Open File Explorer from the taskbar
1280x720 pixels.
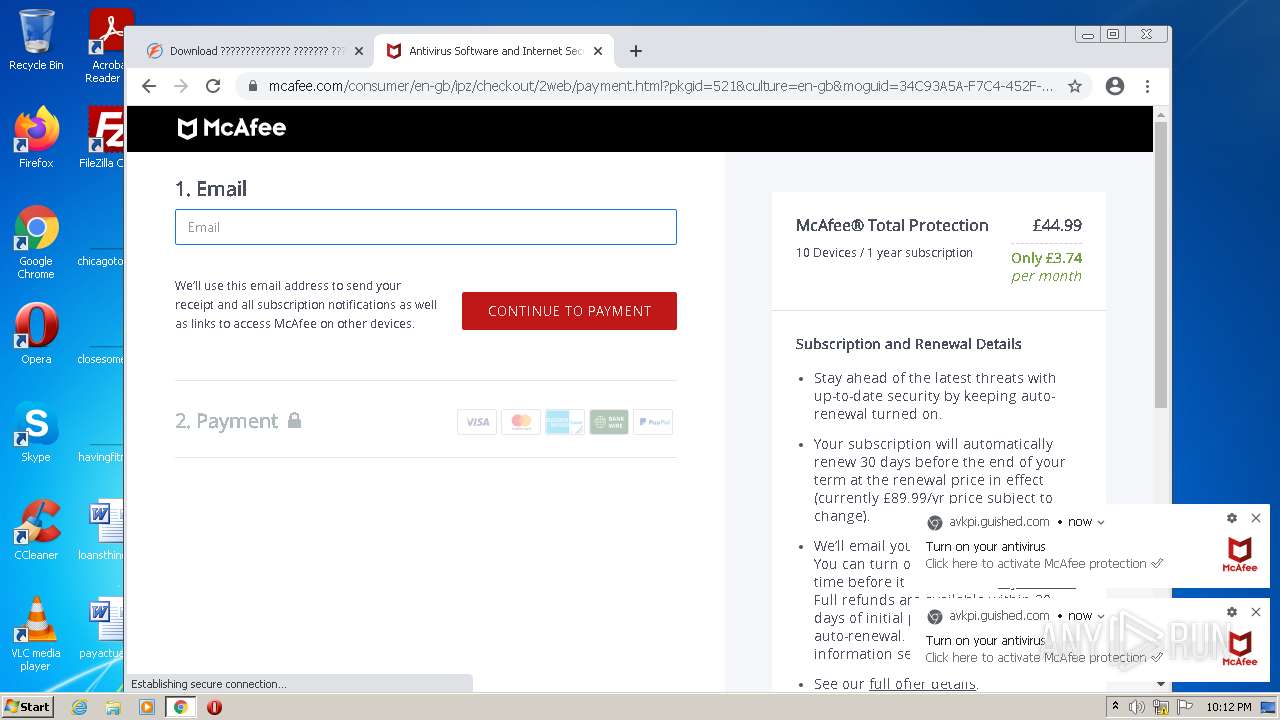coord(113,707)
